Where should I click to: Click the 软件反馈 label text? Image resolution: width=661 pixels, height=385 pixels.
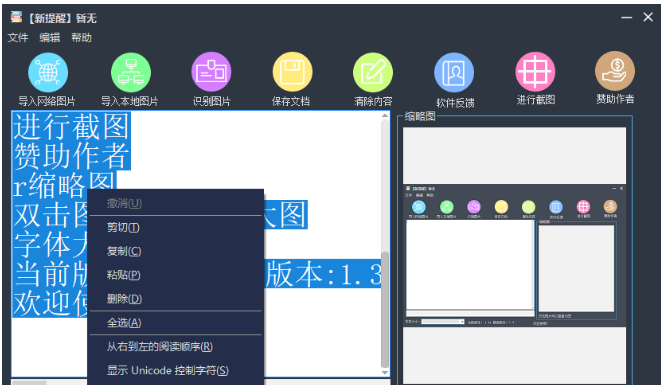coord(455,102)
